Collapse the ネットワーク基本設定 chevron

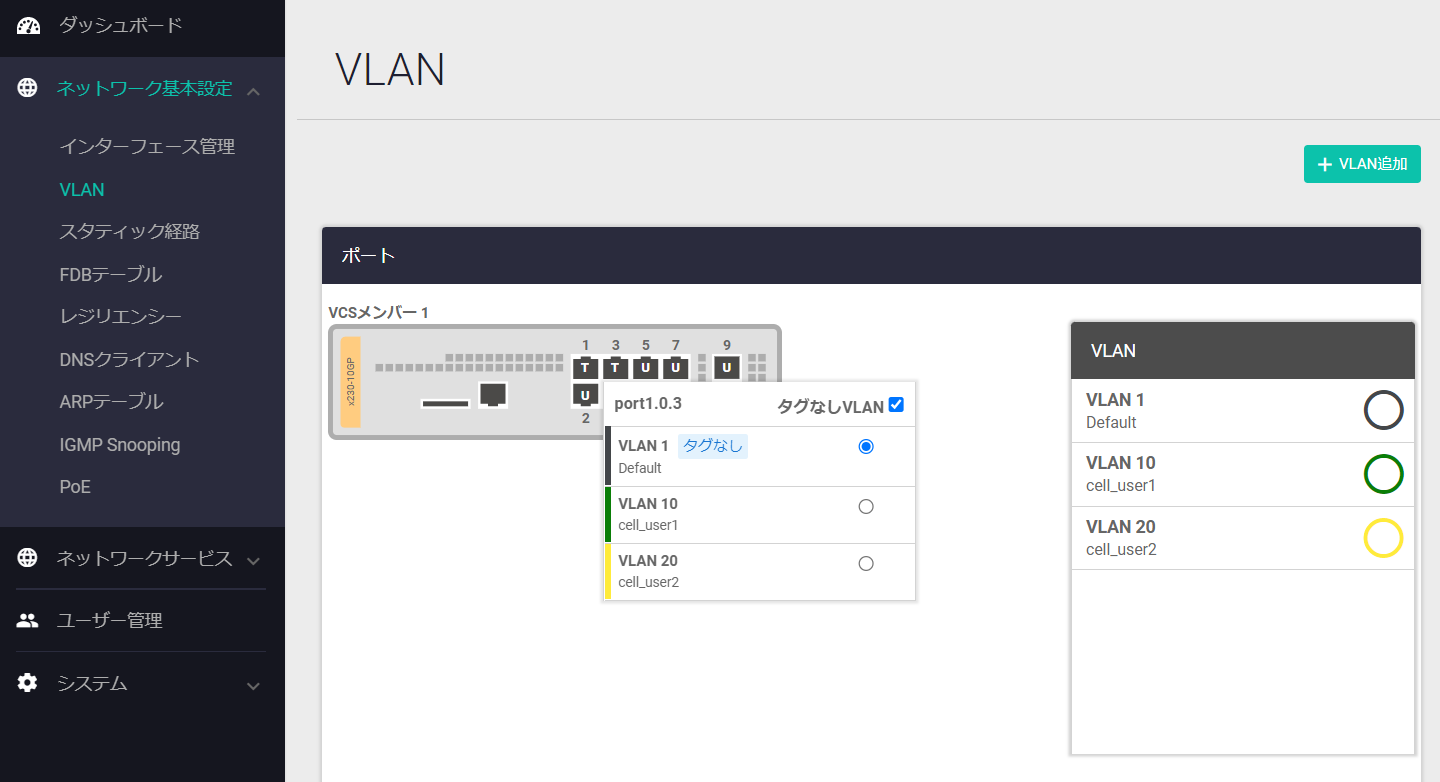coord(253,91)
